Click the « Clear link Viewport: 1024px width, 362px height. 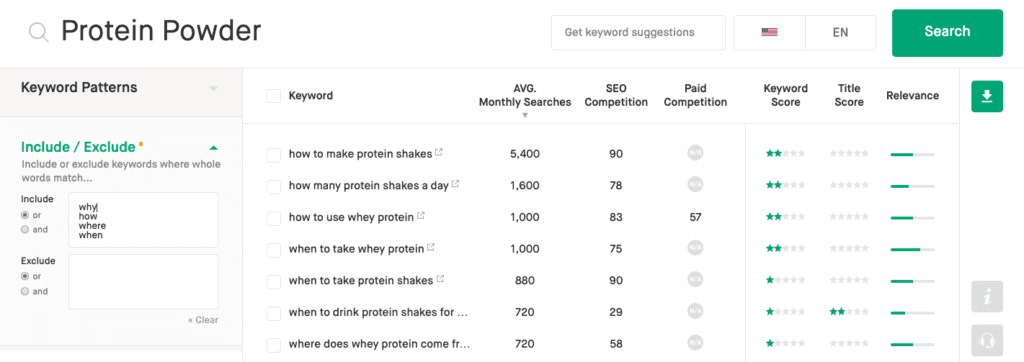202,320
